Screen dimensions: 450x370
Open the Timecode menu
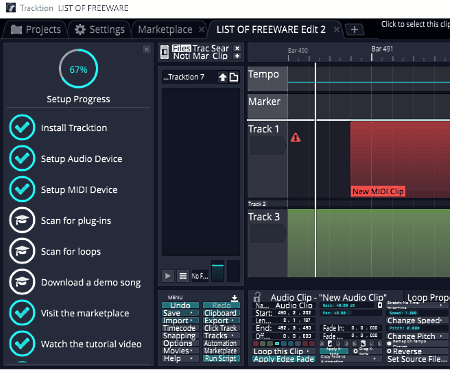[180, 328]
